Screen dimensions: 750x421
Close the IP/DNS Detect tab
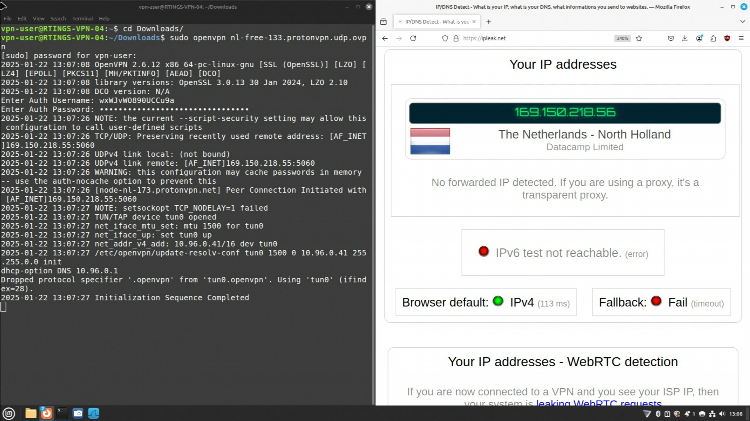tap(474, 22)
